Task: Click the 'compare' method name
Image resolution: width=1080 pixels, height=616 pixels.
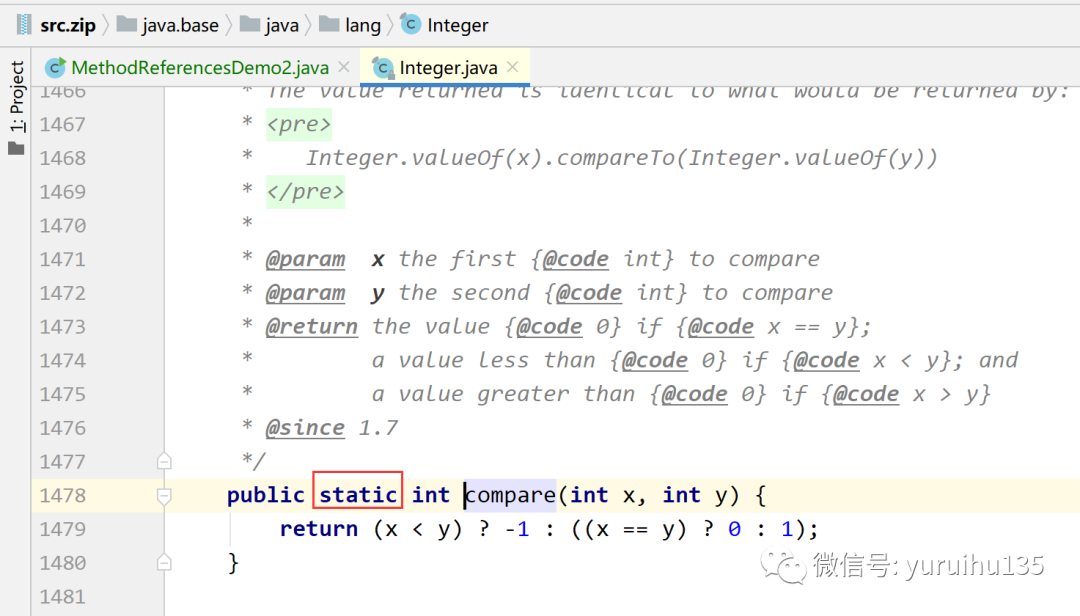Action: click(510, 495)
